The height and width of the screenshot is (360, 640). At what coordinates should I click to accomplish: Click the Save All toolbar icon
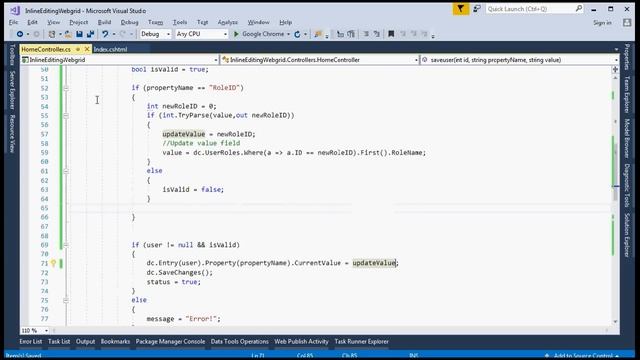(x=90, y=34)
